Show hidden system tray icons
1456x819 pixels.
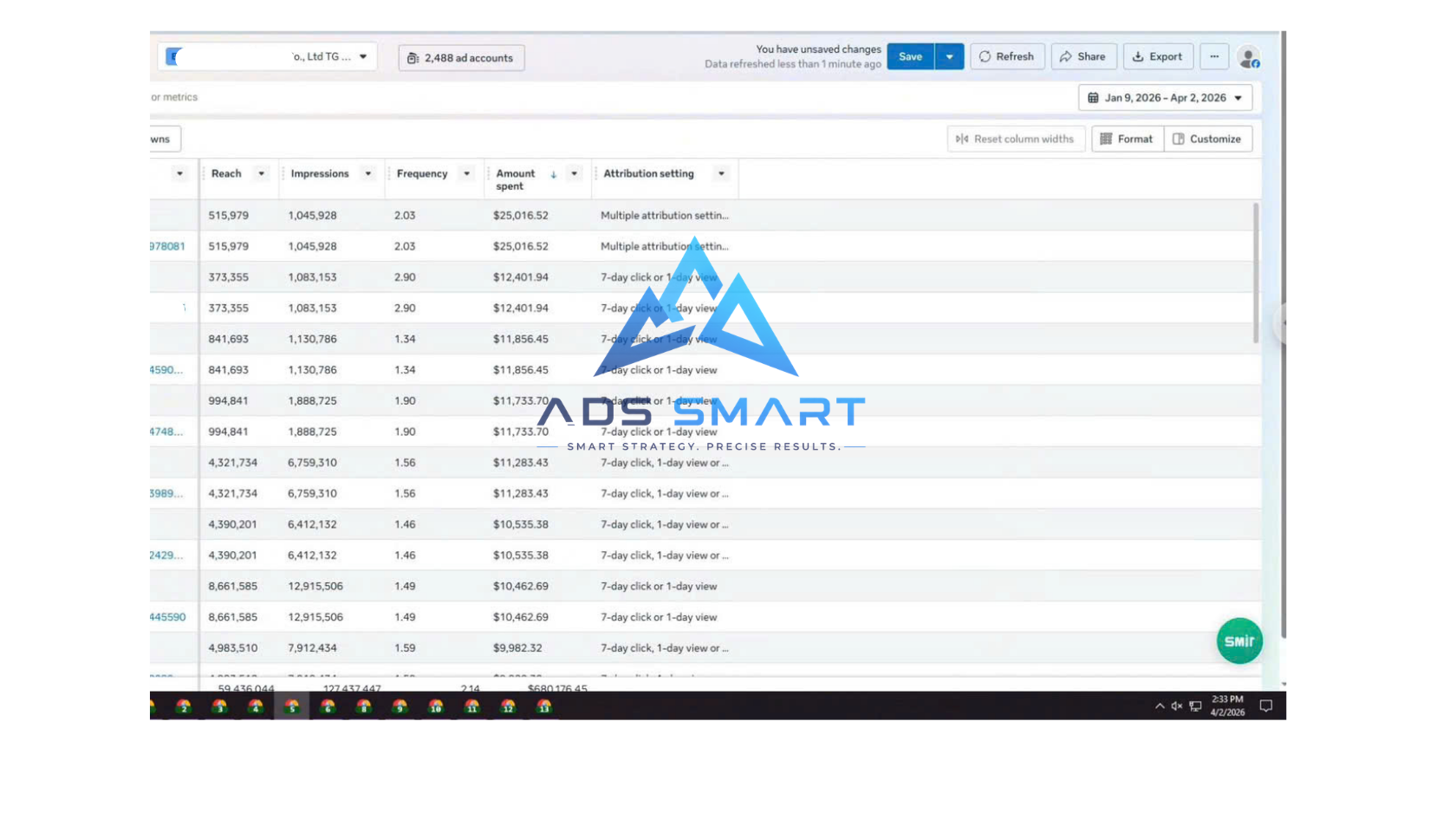pos(1160,706)
